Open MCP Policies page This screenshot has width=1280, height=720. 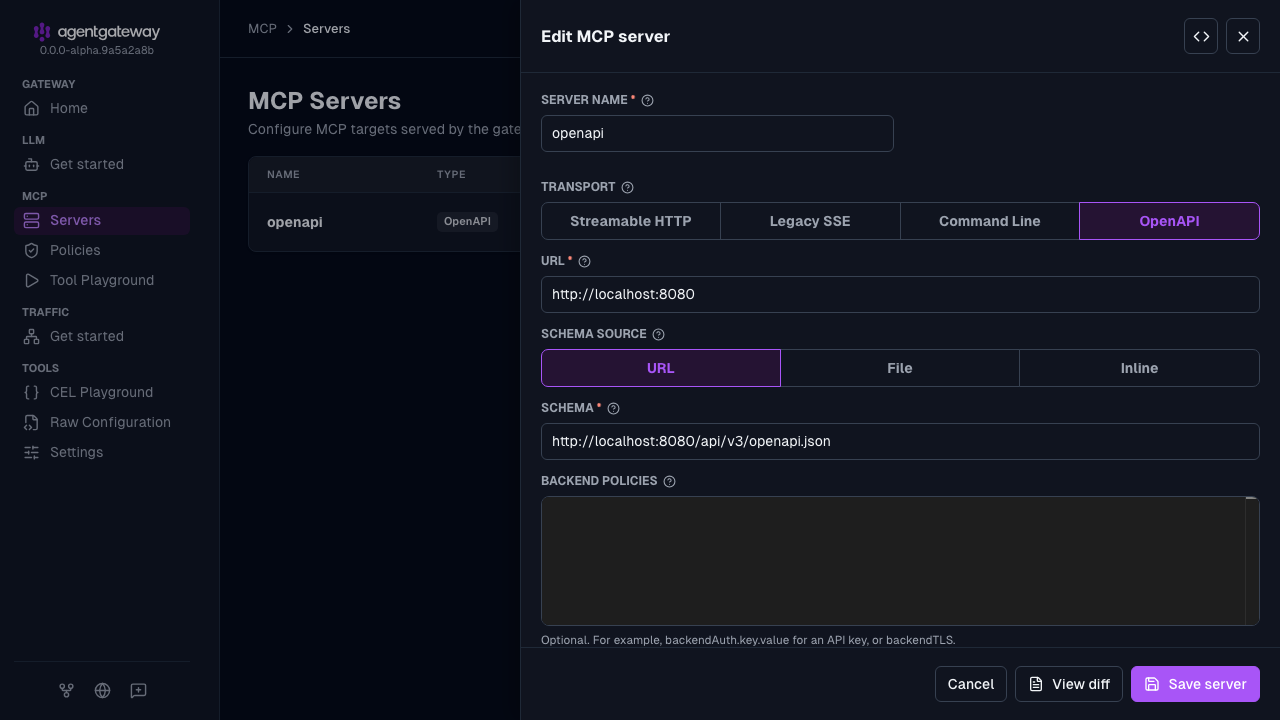pyautogui.click(x=102, y=250)
